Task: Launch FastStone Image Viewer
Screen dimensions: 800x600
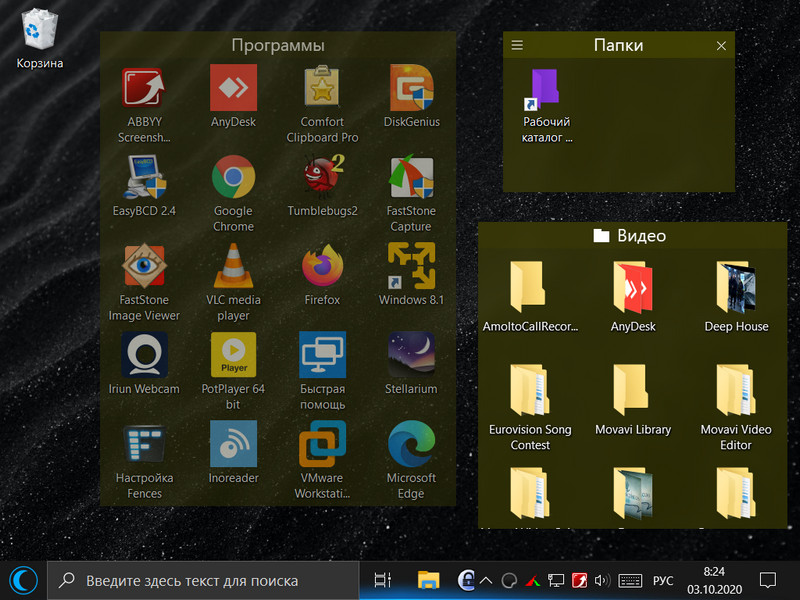Action: pyautogui.click(x=144, y=282)
